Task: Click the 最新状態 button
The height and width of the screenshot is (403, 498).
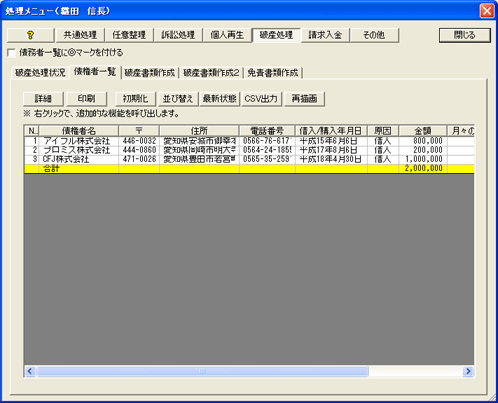Action: [220, 99]
